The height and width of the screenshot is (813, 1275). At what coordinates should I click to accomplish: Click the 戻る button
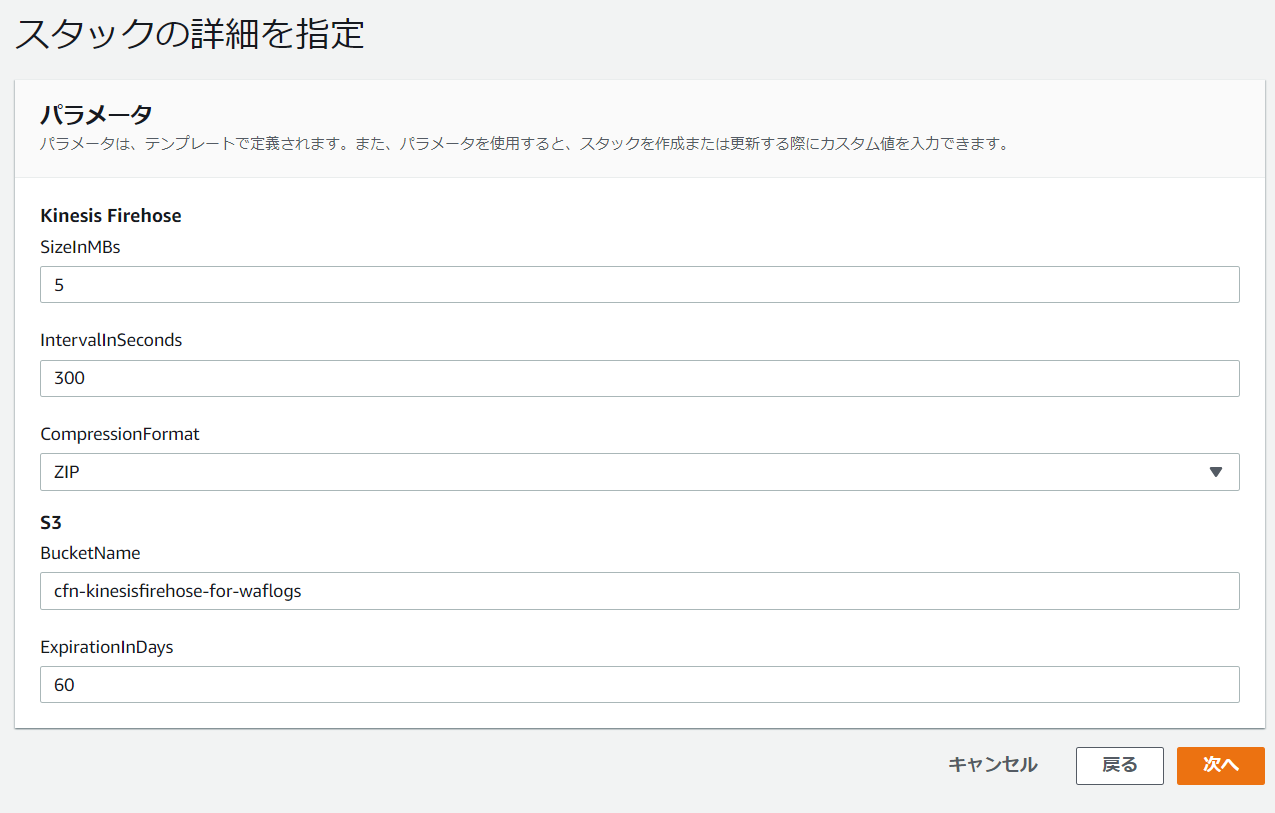click(x=1120, y=766)
